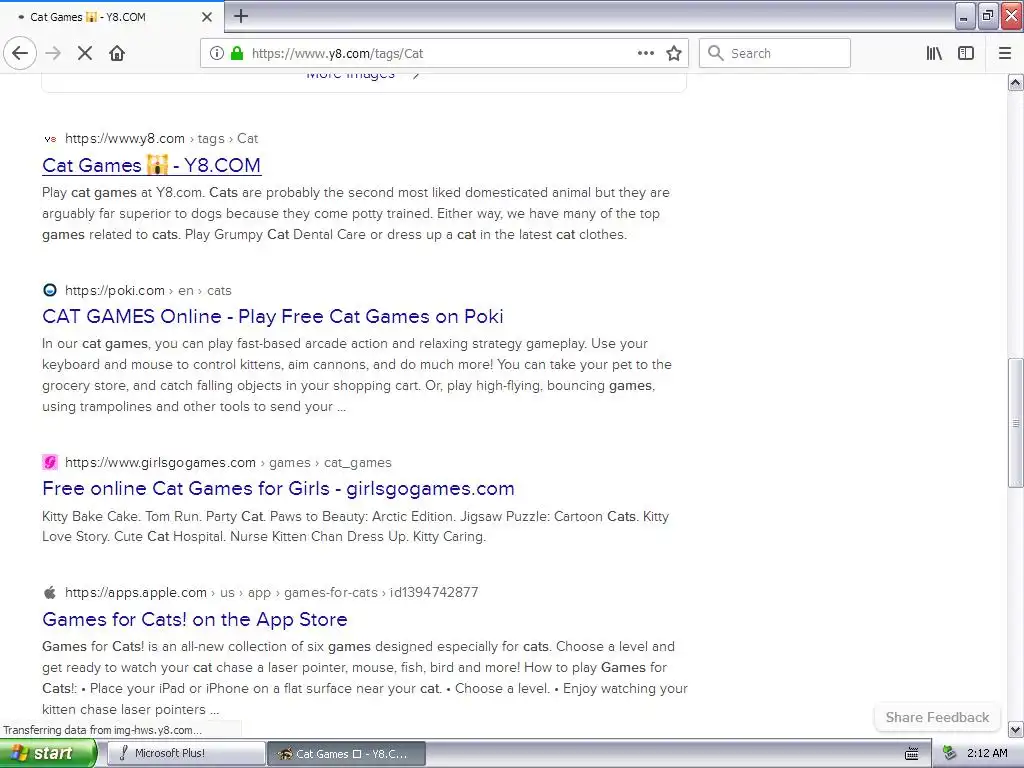Click the https://poki.com breadcrumb text
This screenshot has width=1024, height=768.
[115, 290]
